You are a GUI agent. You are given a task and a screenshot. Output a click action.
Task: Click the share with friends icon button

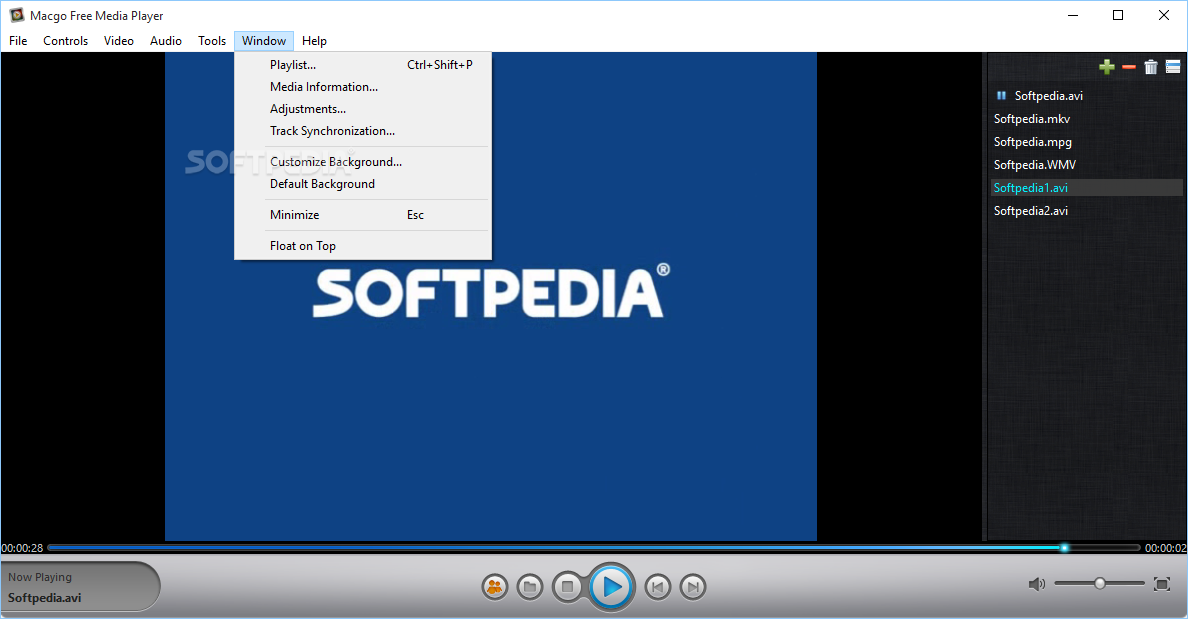[495, 586]
